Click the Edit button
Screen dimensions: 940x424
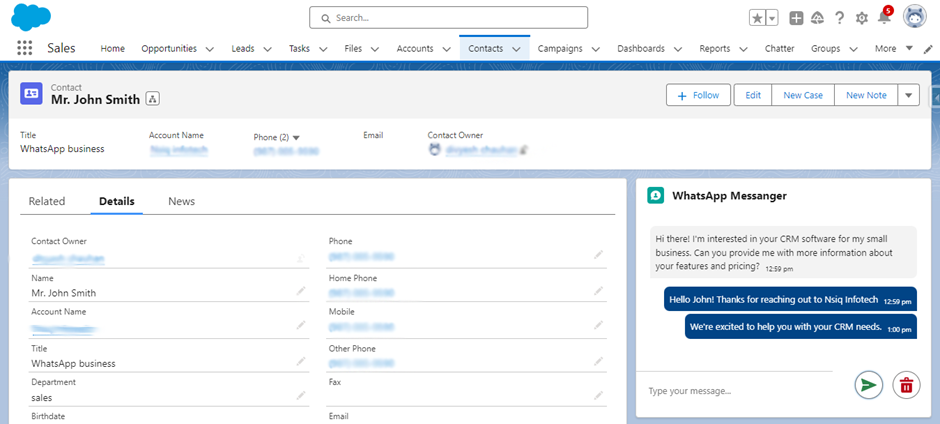tap(753, 95)
